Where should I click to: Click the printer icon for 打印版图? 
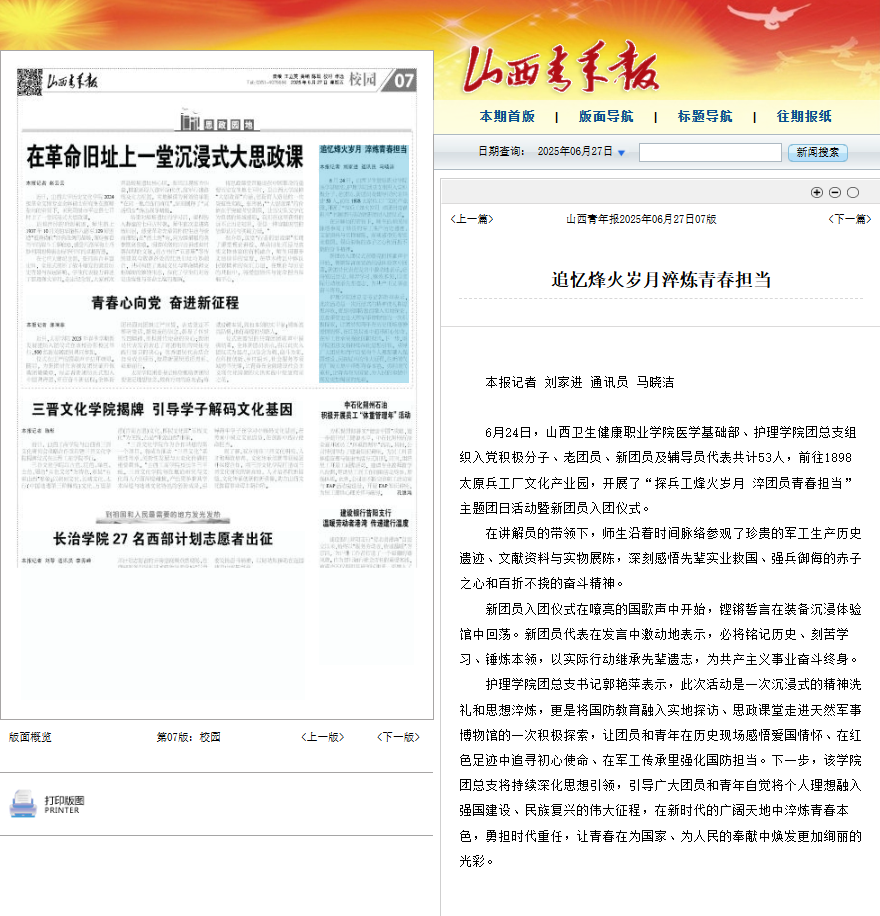click(x=23, y=804)
